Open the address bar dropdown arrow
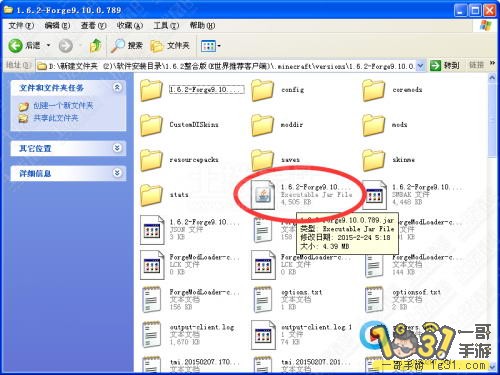Screen dimensions: 500x375 [x=421, y=66]
